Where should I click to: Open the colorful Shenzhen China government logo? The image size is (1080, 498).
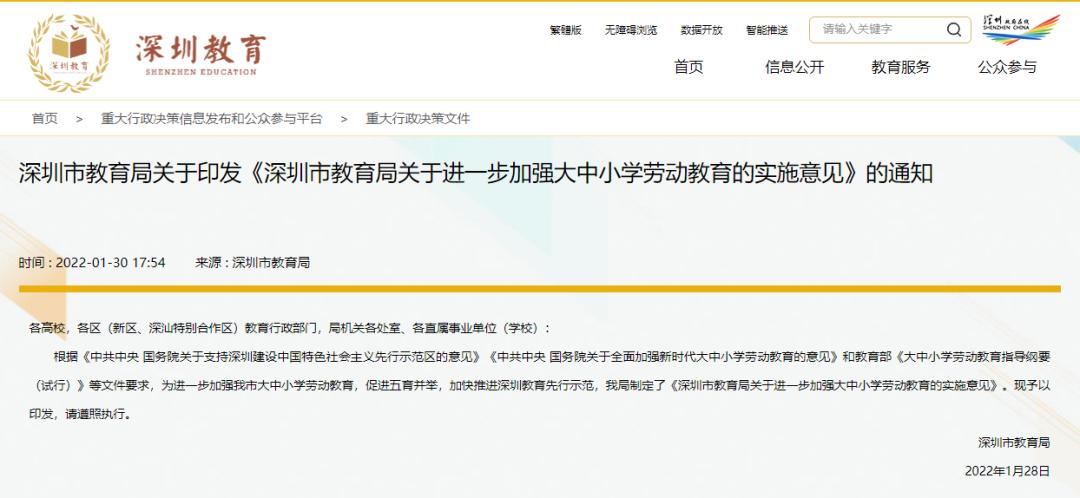1020,29
